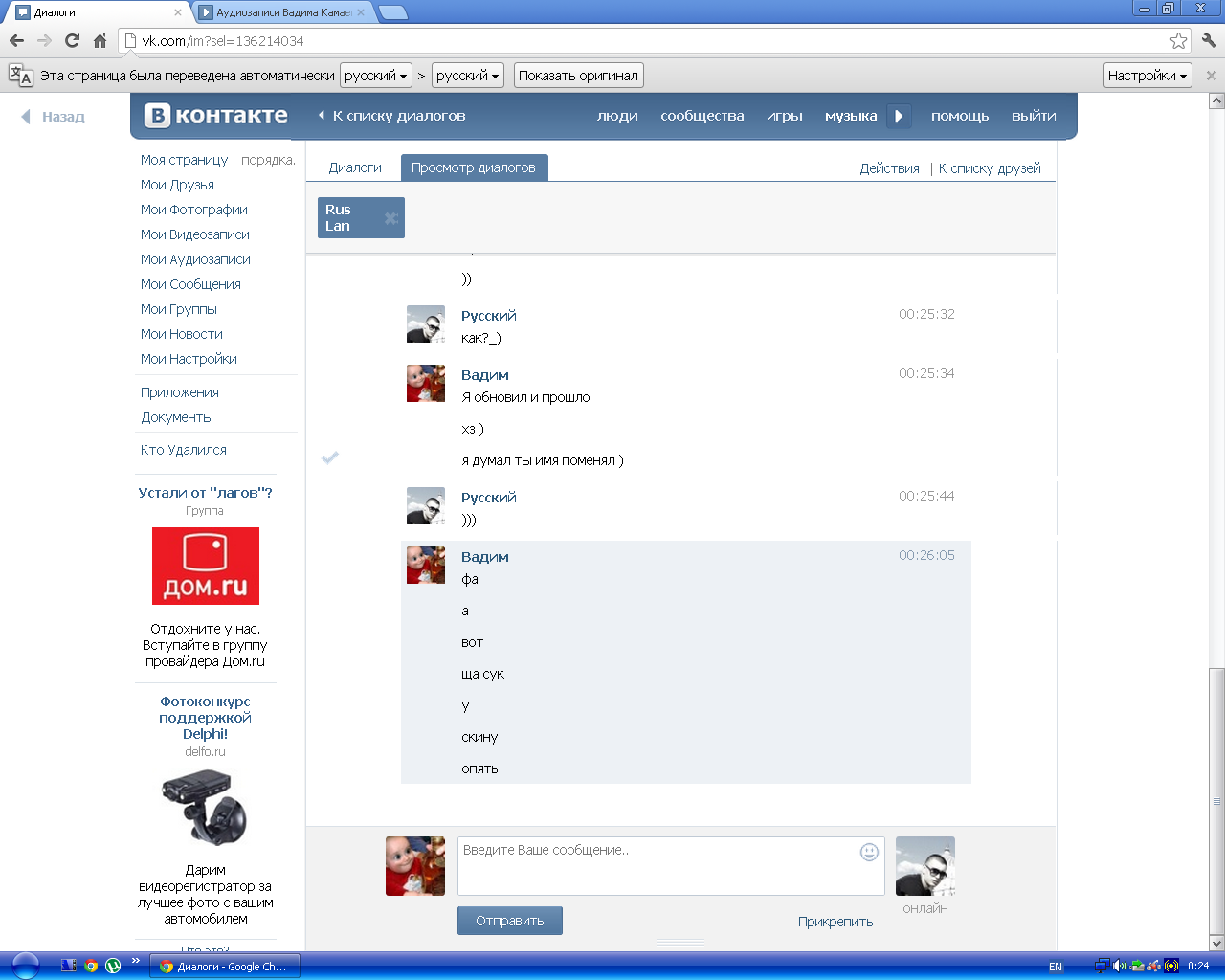Image resolution: width=1225 pixels, height=980 pixels.
Task: Reload the page with the refresh icon
Action: pos(72,40)
